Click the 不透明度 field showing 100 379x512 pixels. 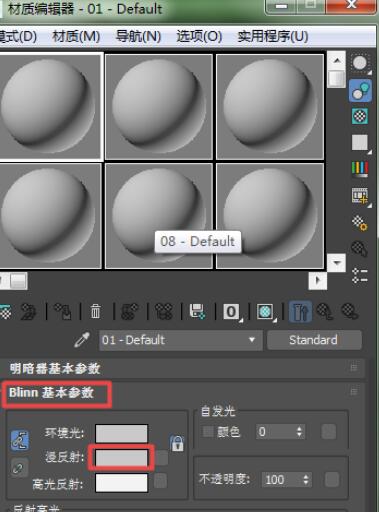pos(282,480)
